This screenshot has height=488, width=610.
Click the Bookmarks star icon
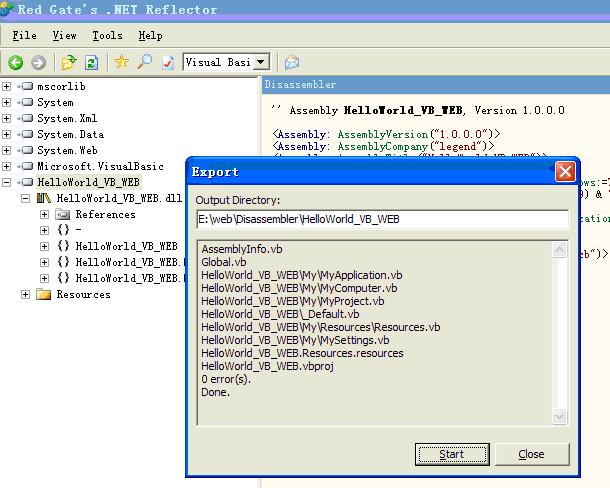[122, 62]
